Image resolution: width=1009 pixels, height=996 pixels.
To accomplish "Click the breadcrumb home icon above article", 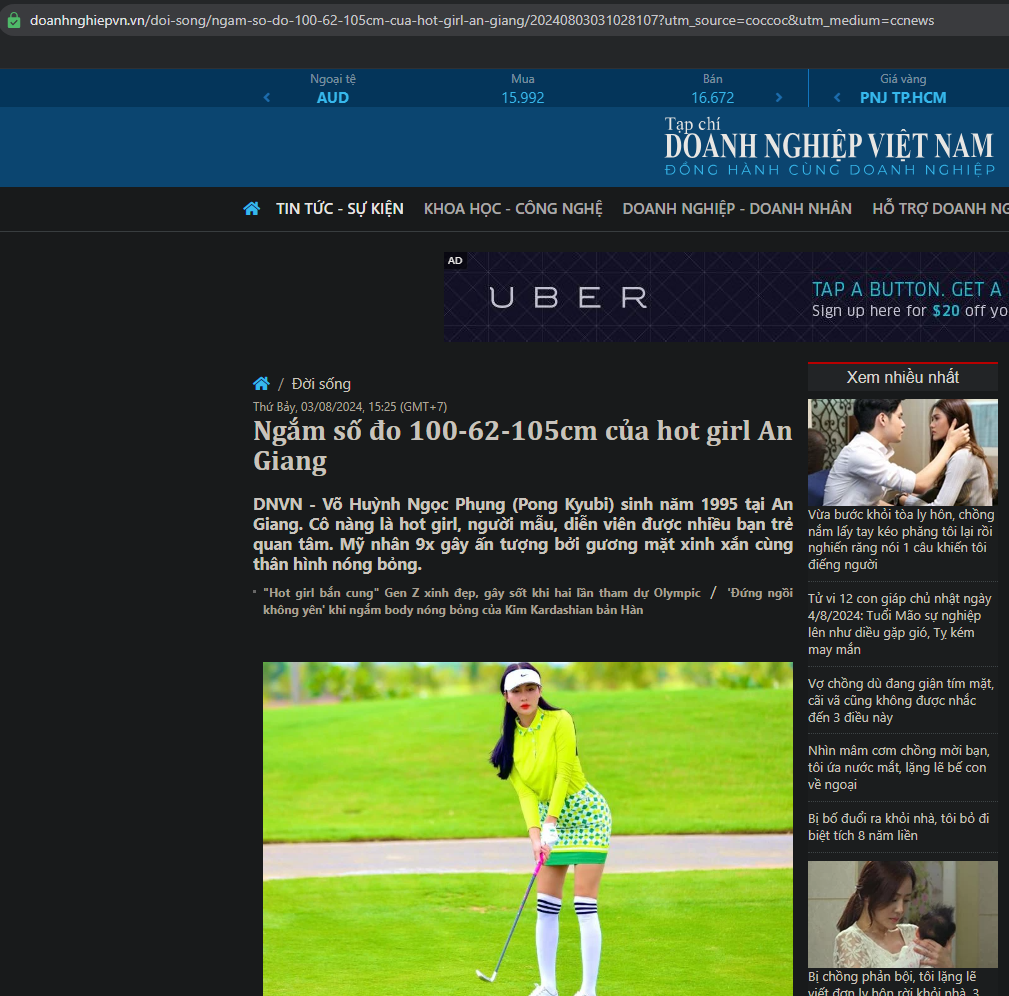I will (x=261, y=384).
